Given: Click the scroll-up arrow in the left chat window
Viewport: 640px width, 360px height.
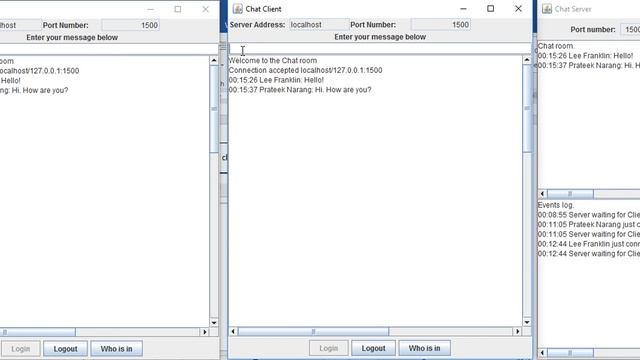Looking at the screenshot, I should (214, 61).
